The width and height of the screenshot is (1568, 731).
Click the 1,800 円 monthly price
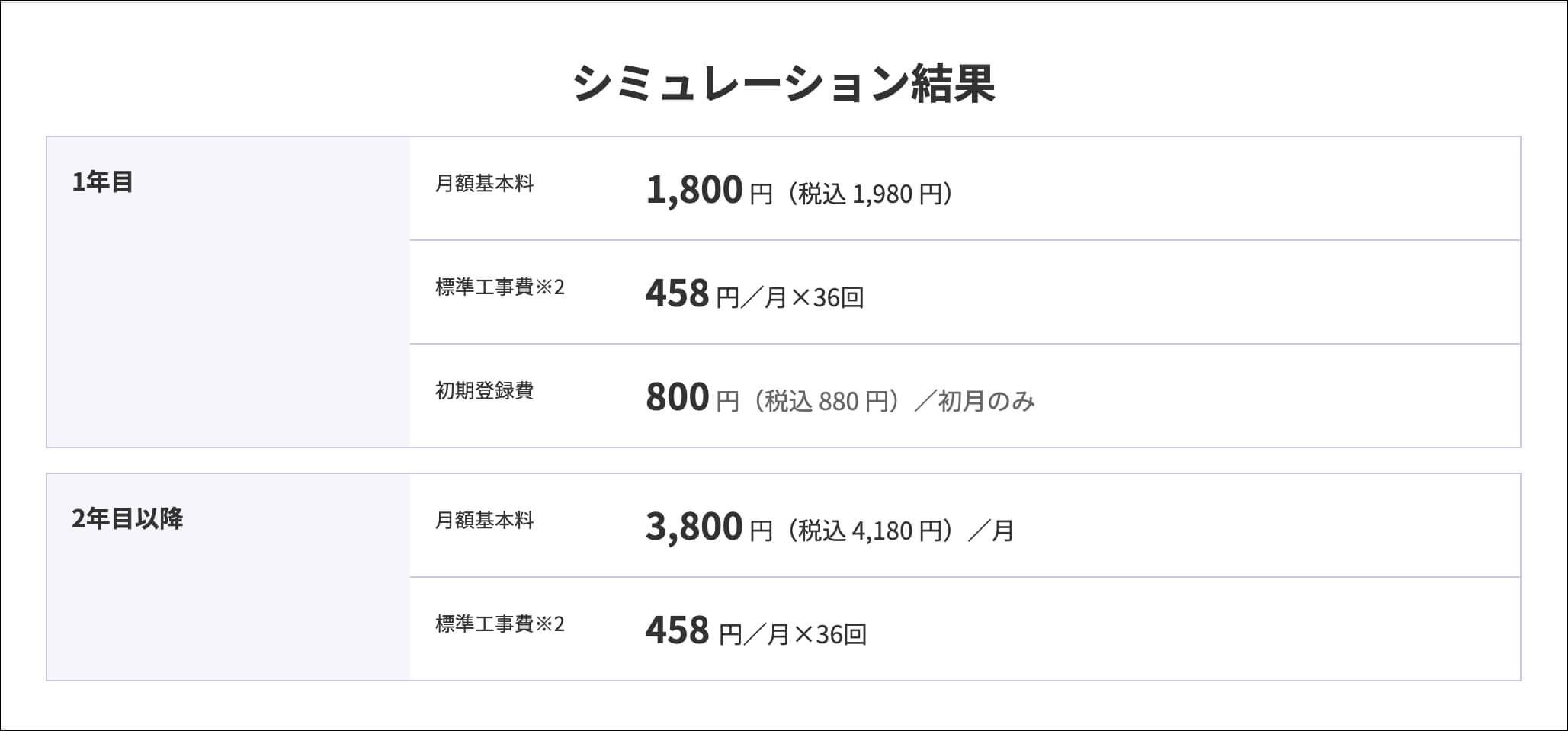[709, 190]
